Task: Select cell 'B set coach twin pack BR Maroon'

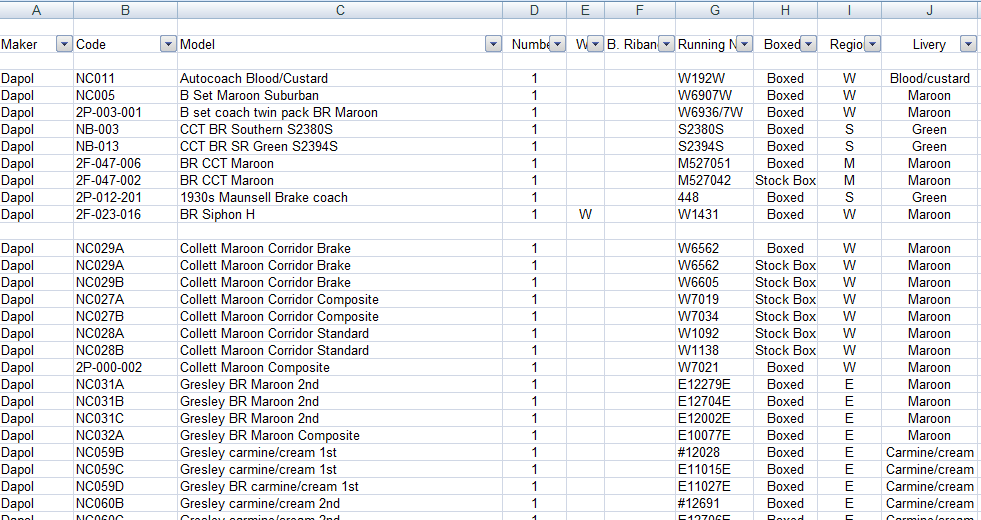Action: (340, 113)
